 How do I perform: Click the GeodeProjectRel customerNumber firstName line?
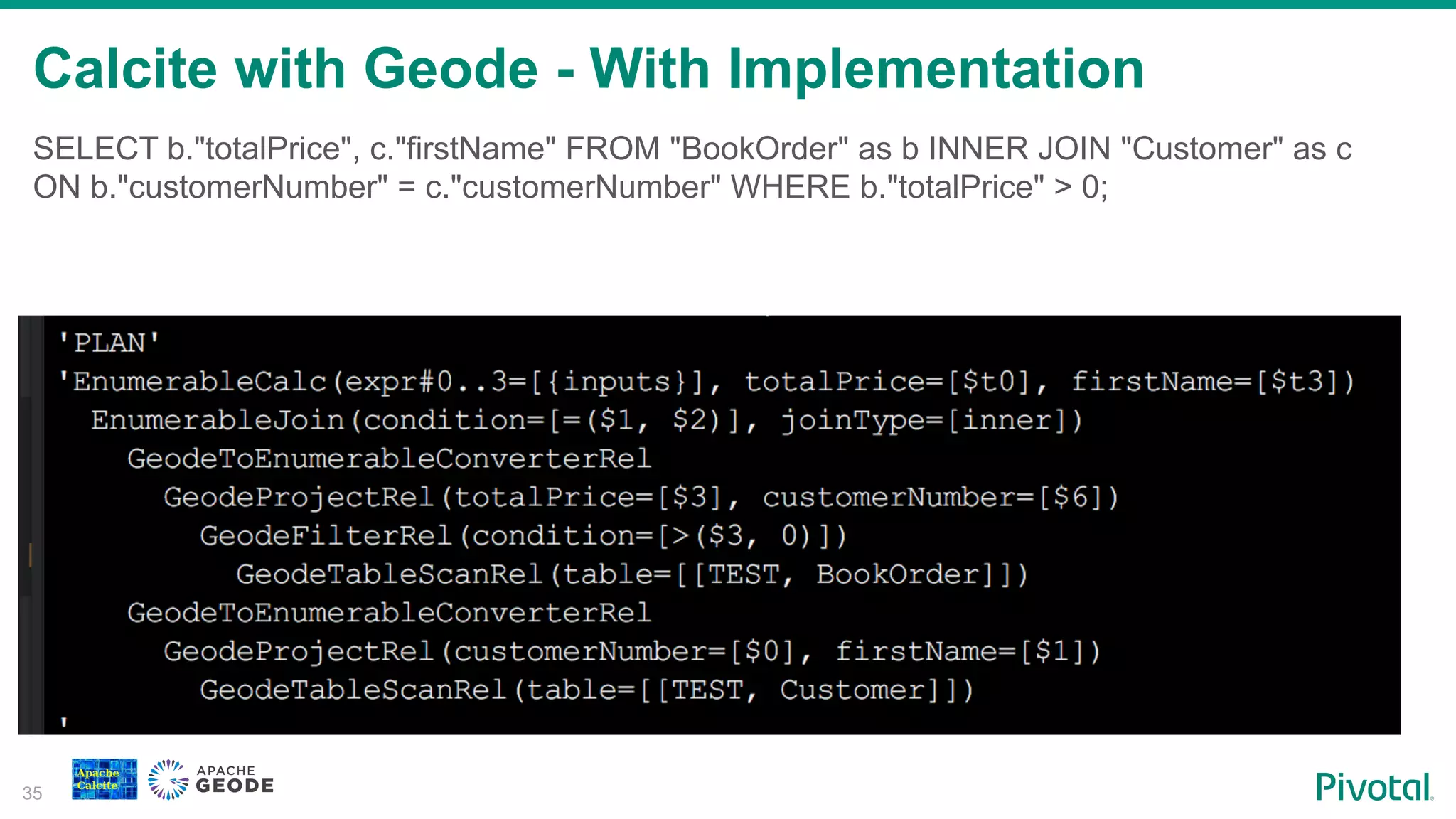click(631, 651)
